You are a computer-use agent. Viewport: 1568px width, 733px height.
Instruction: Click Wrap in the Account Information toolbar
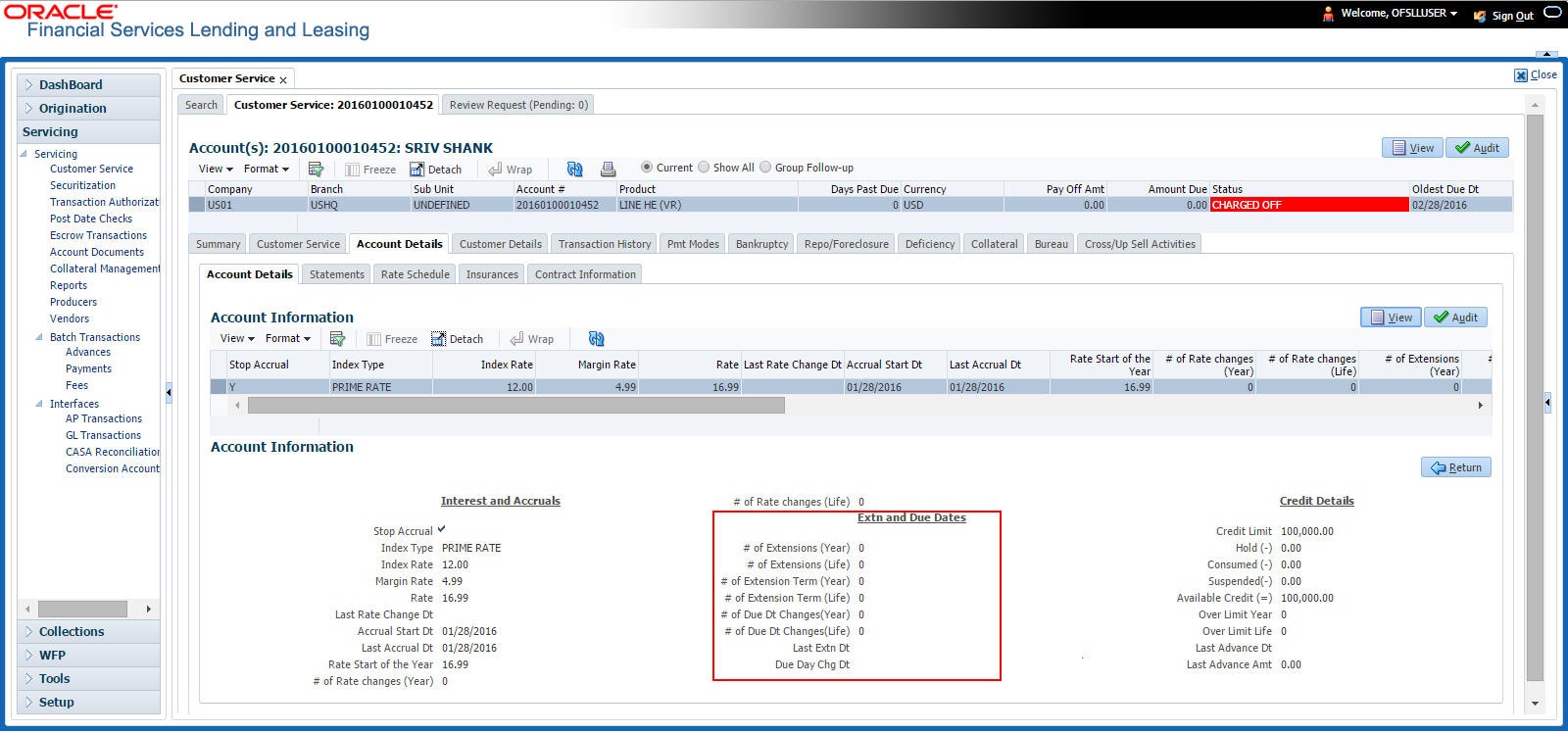click(532, 338)
